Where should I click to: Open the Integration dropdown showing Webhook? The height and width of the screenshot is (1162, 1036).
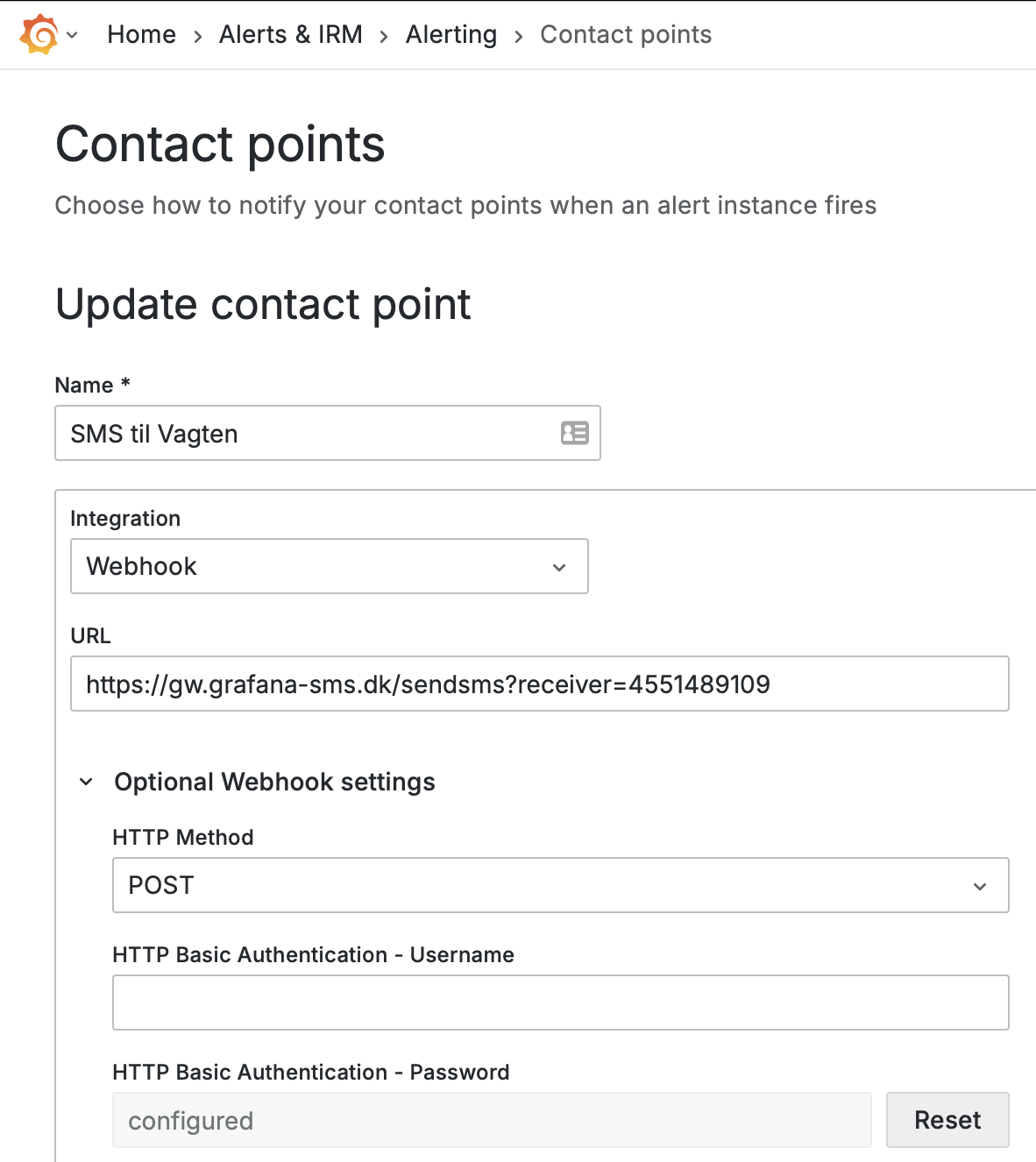tap(329, 566)
